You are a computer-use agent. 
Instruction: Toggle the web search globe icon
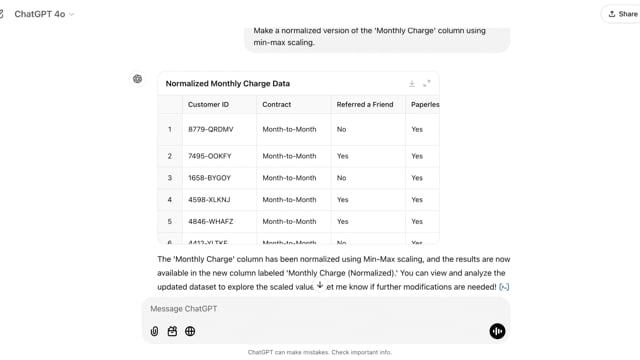tap(190, 331)
